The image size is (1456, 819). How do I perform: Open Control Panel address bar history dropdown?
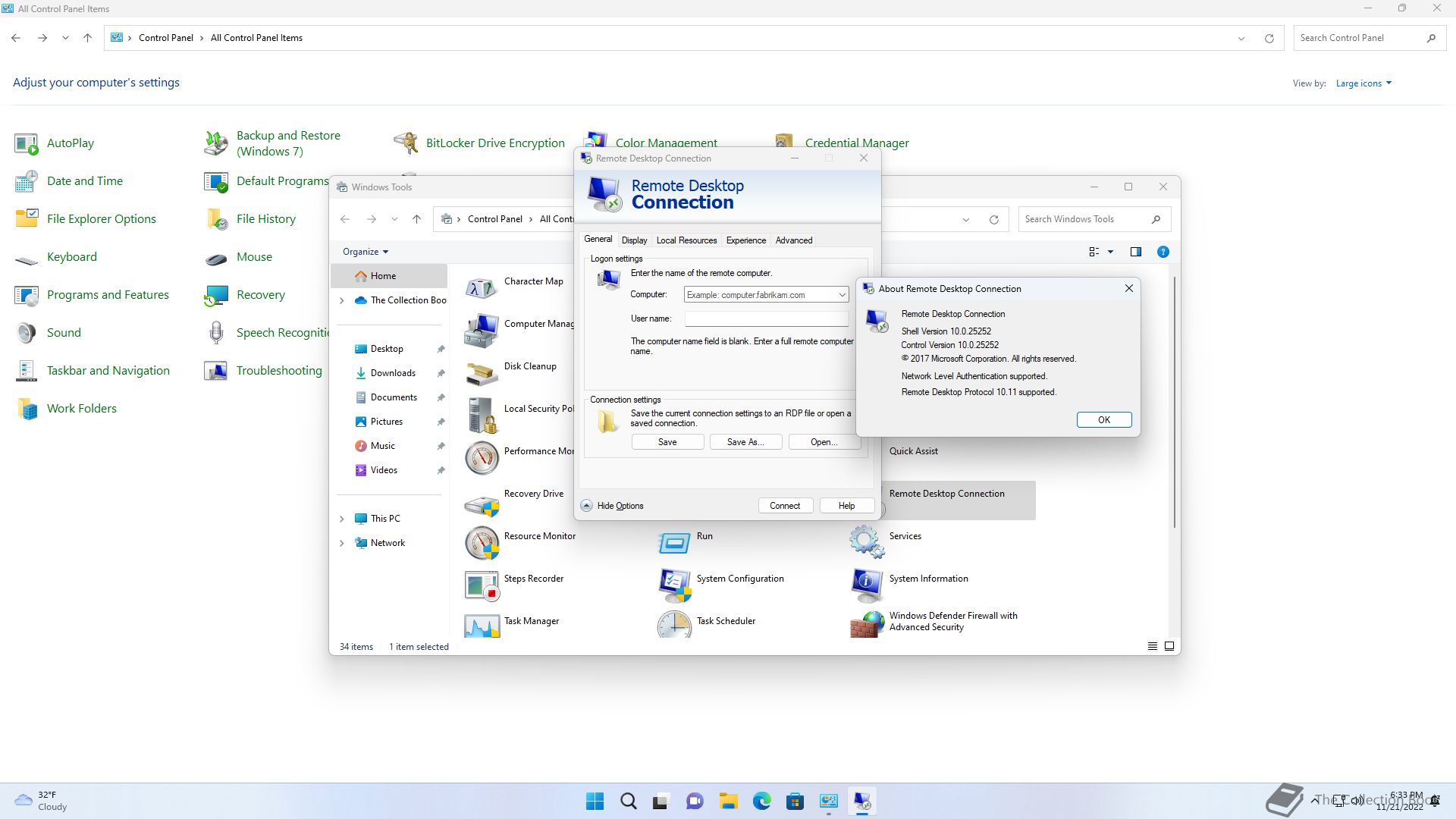click(1241, 38)
